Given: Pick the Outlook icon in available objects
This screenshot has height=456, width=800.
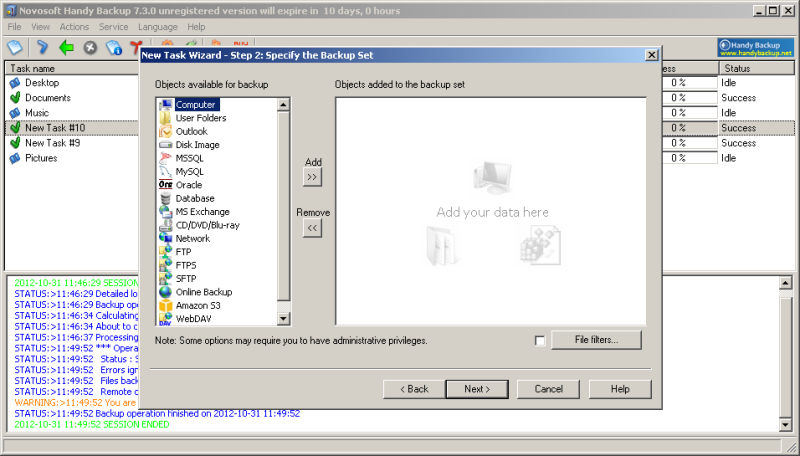Looking at the screenshot, I should point(165,131).
